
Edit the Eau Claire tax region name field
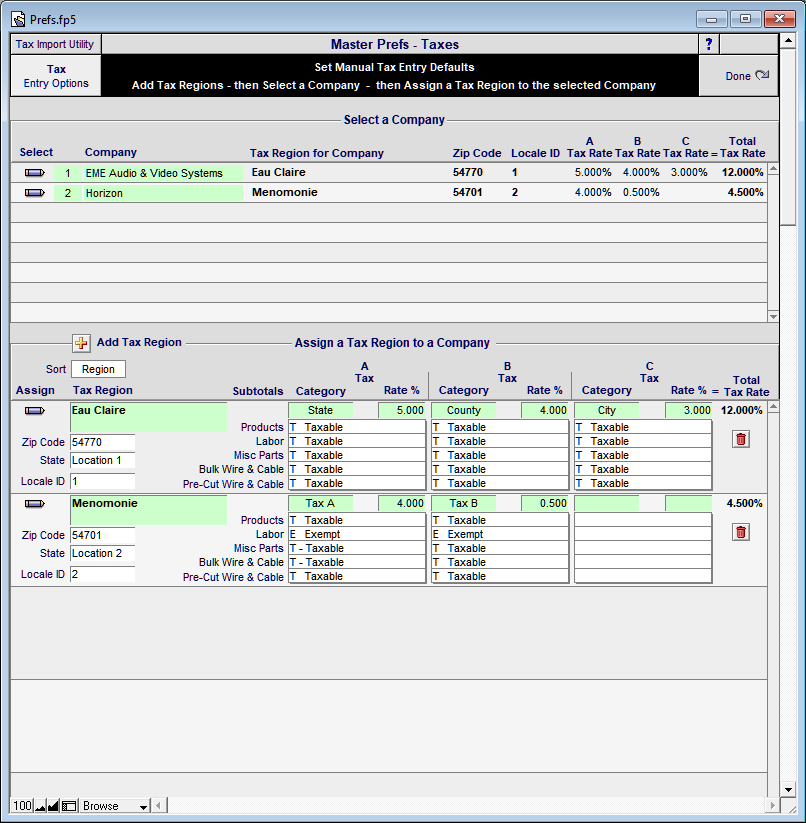tap(149, 417)
